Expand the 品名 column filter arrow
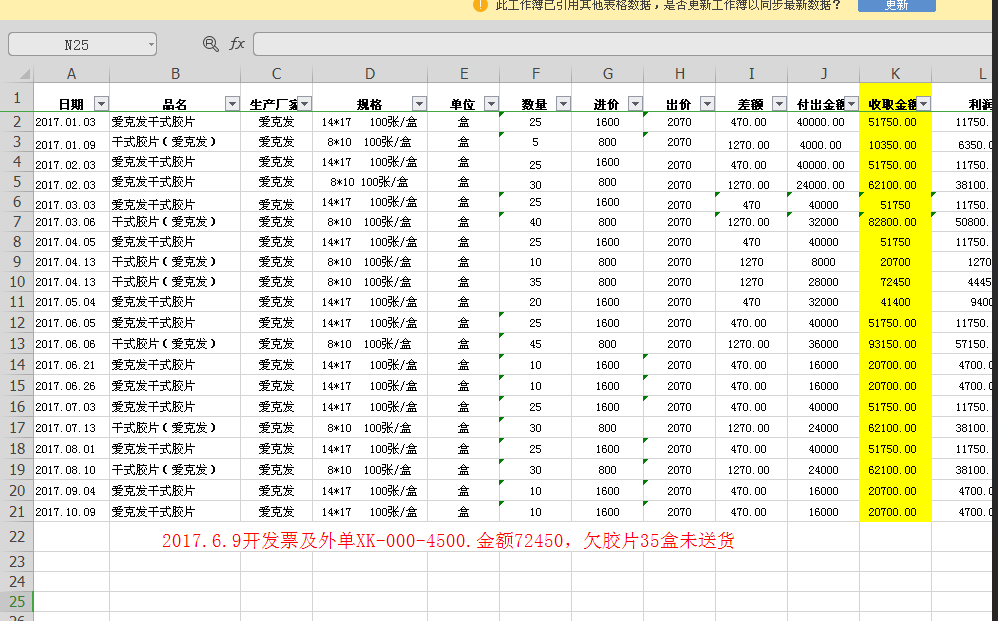The image size is (998, 621). coord(232,104)
